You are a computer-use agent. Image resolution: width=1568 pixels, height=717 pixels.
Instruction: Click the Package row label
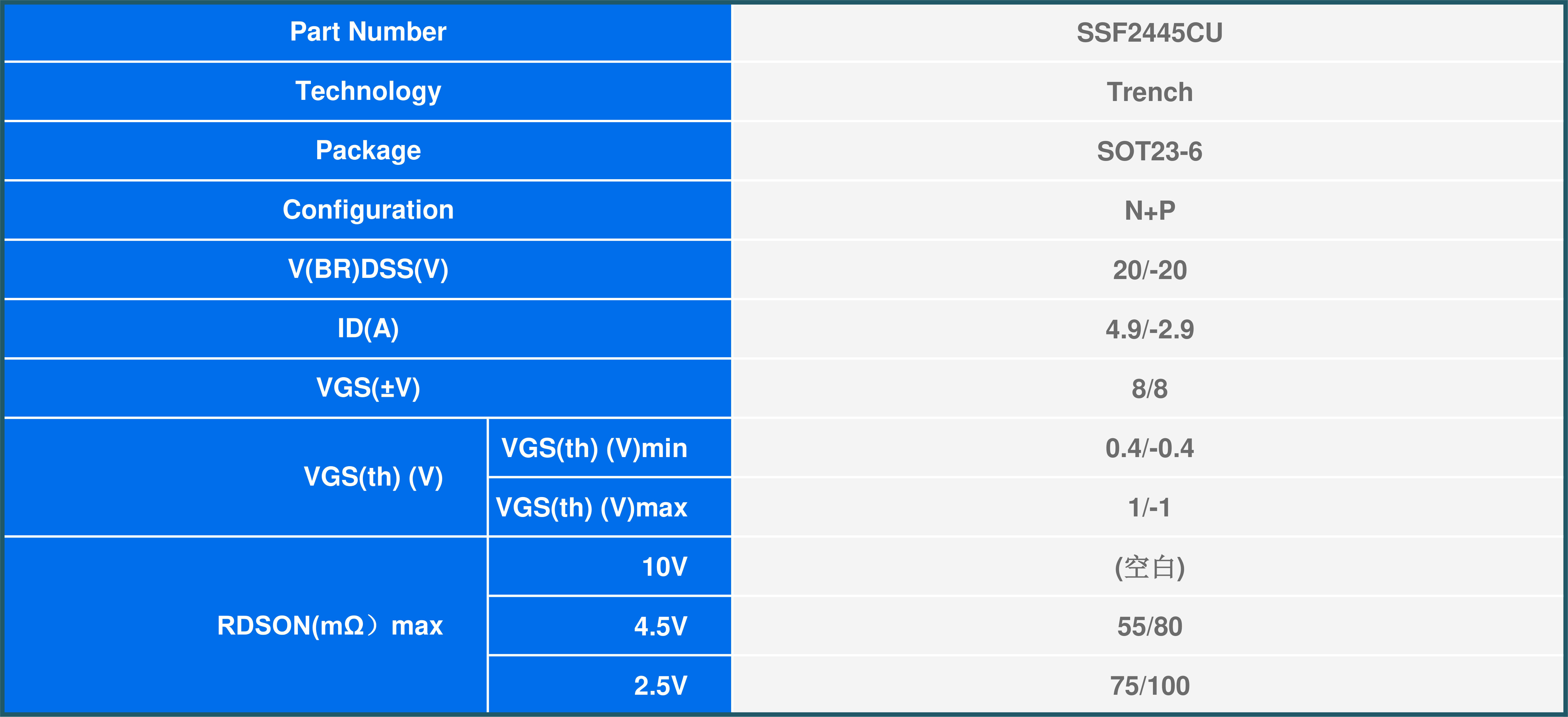pyautogui.click(x=368, y=150)
